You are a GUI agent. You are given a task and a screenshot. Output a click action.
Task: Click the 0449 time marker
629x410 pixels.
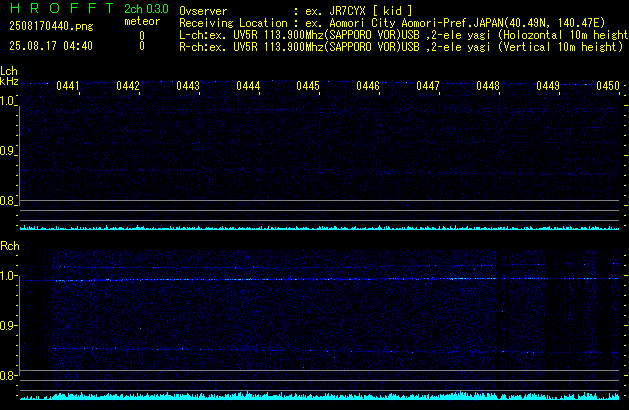(x=548, y=86)
